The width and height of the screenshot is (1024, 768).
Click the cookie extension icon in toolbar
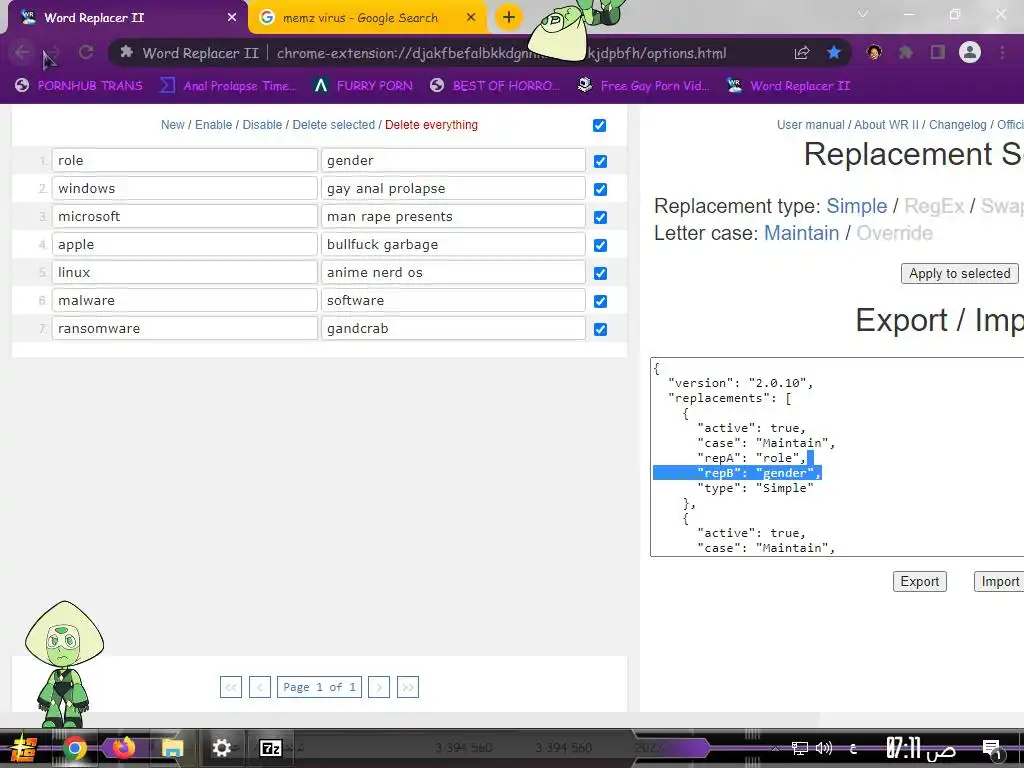(x=874, y=52)
